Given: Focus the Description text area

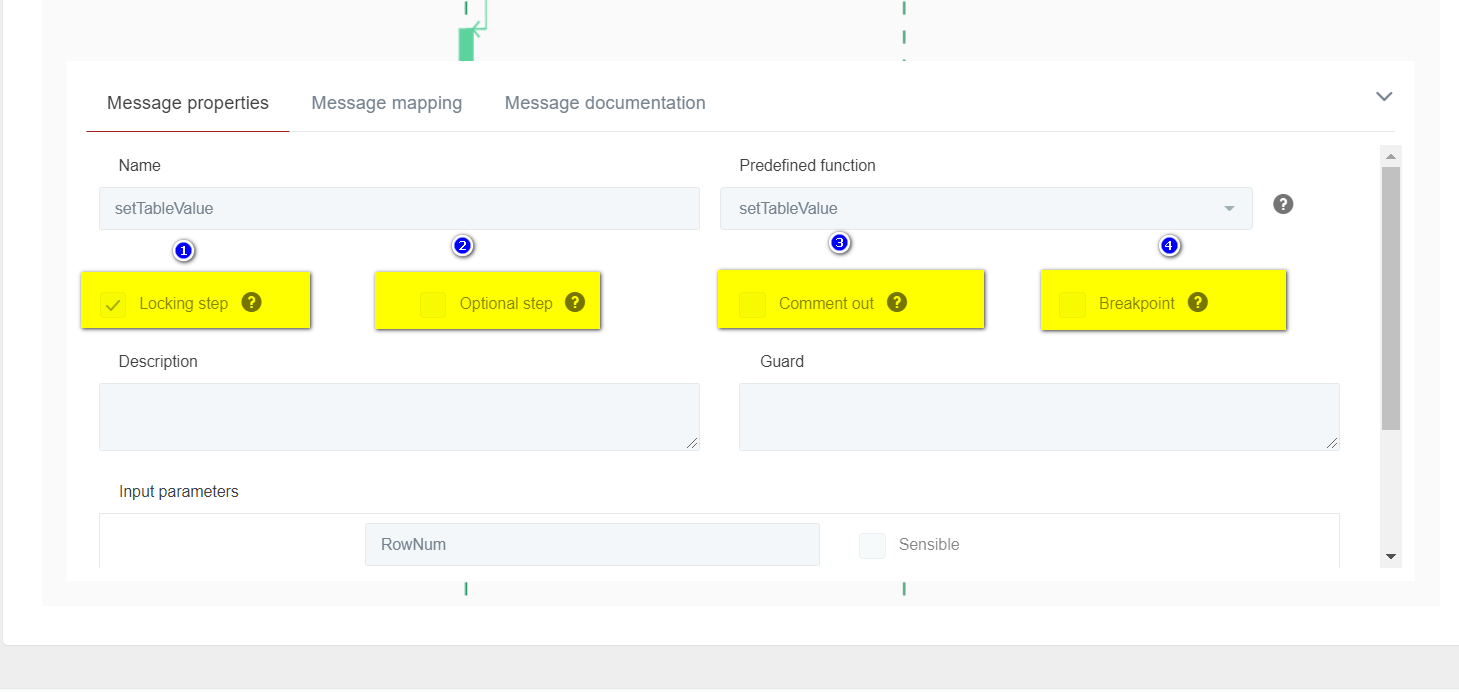Looking at the screenshot, I should (x=399, y=417).
